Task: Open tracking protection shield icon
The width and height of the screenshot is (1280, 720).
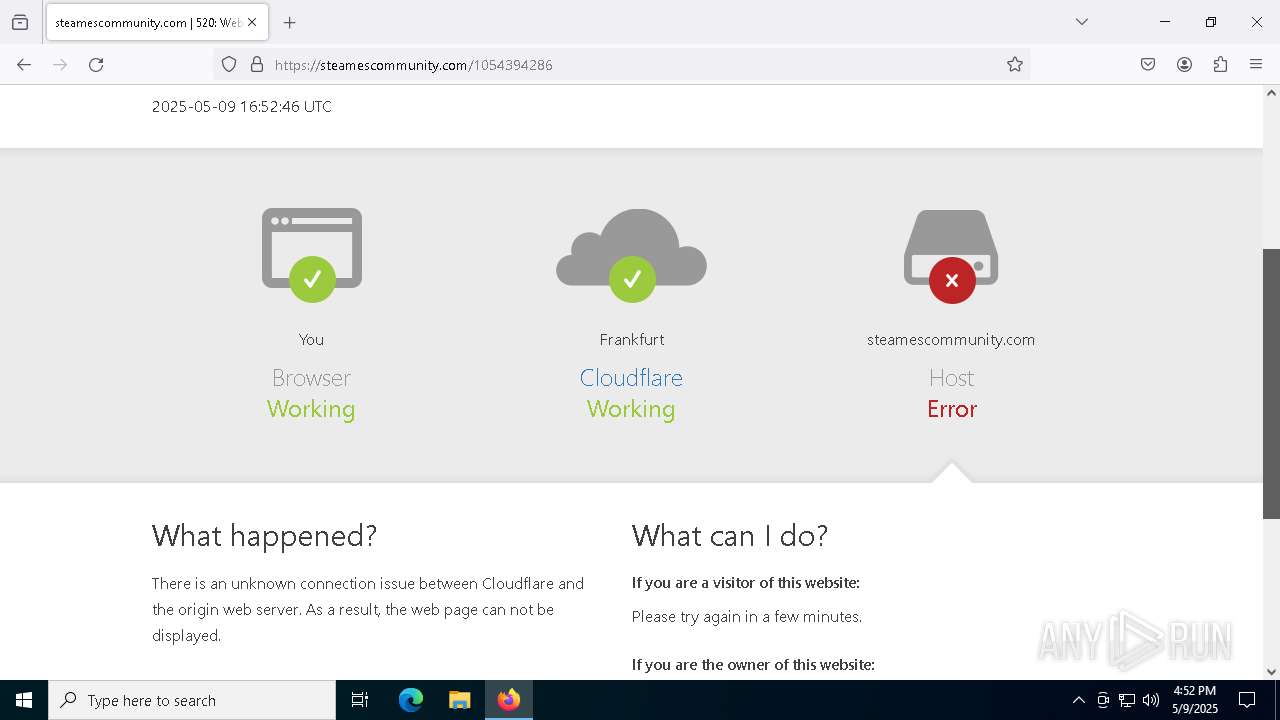Action: pyautogui.click(x=229, y=64)
